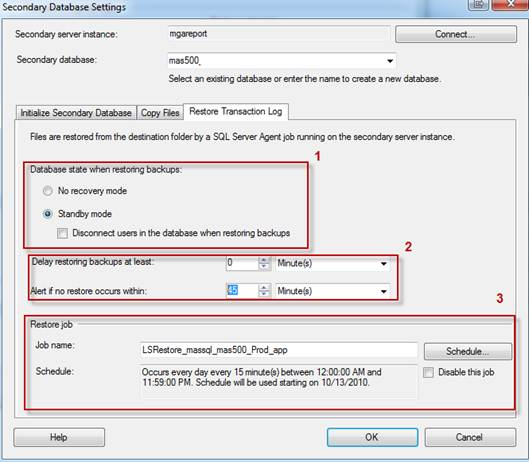Increase the delay restoring backups value
This screenshot has width=529, height=462.
264,260
